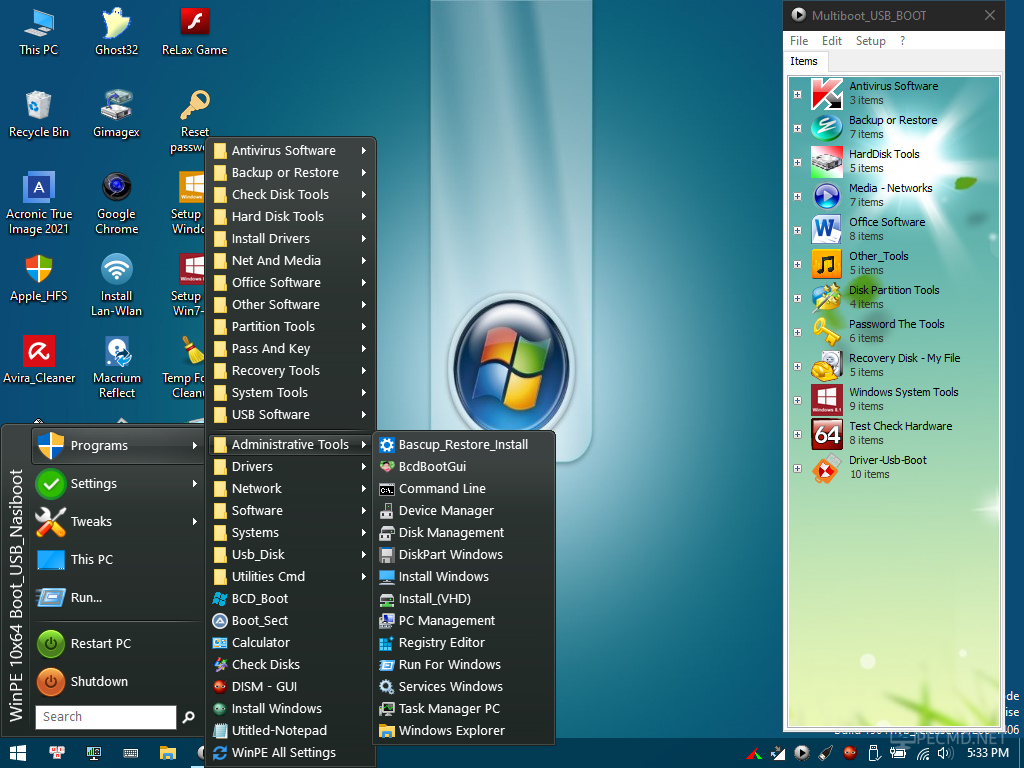Screen dimensions: 1024x768
Task: Click wireless network icon in system tray
Action: 923,754
